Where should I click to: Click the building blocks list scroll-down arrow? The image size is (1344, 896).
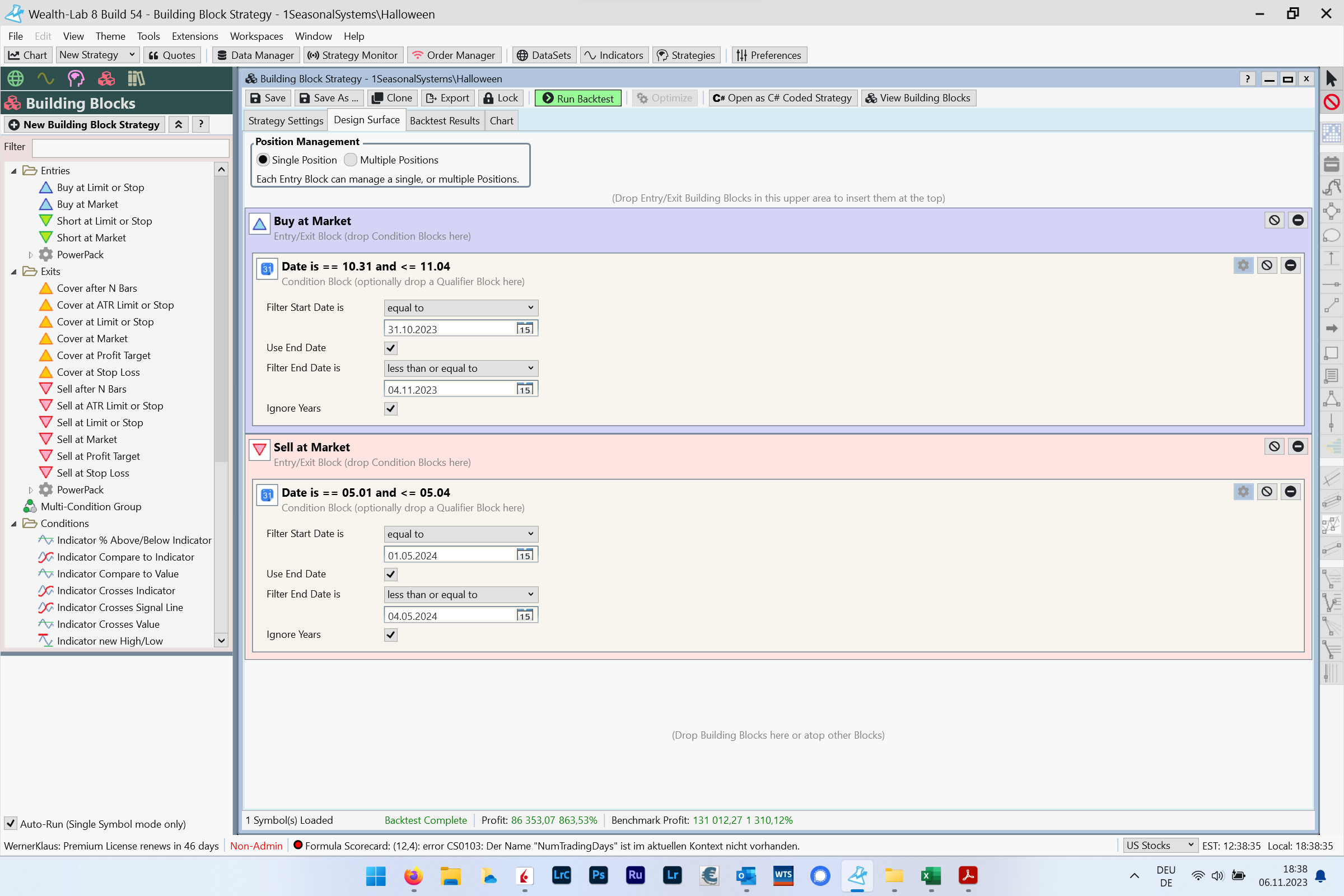(x=221, y=641)
